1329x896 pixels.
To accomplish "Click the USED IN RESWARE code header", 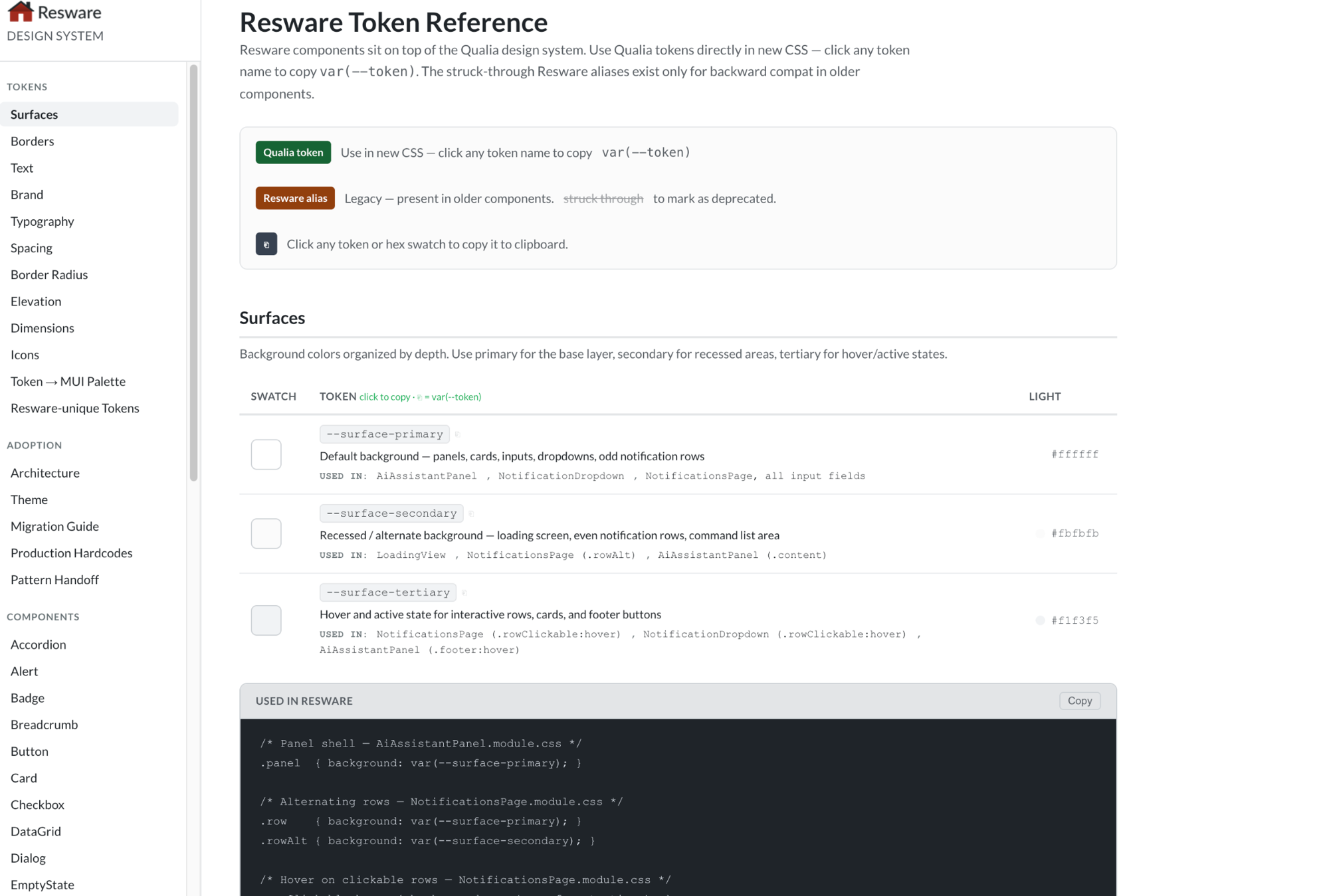I will (x=304, y=701).
